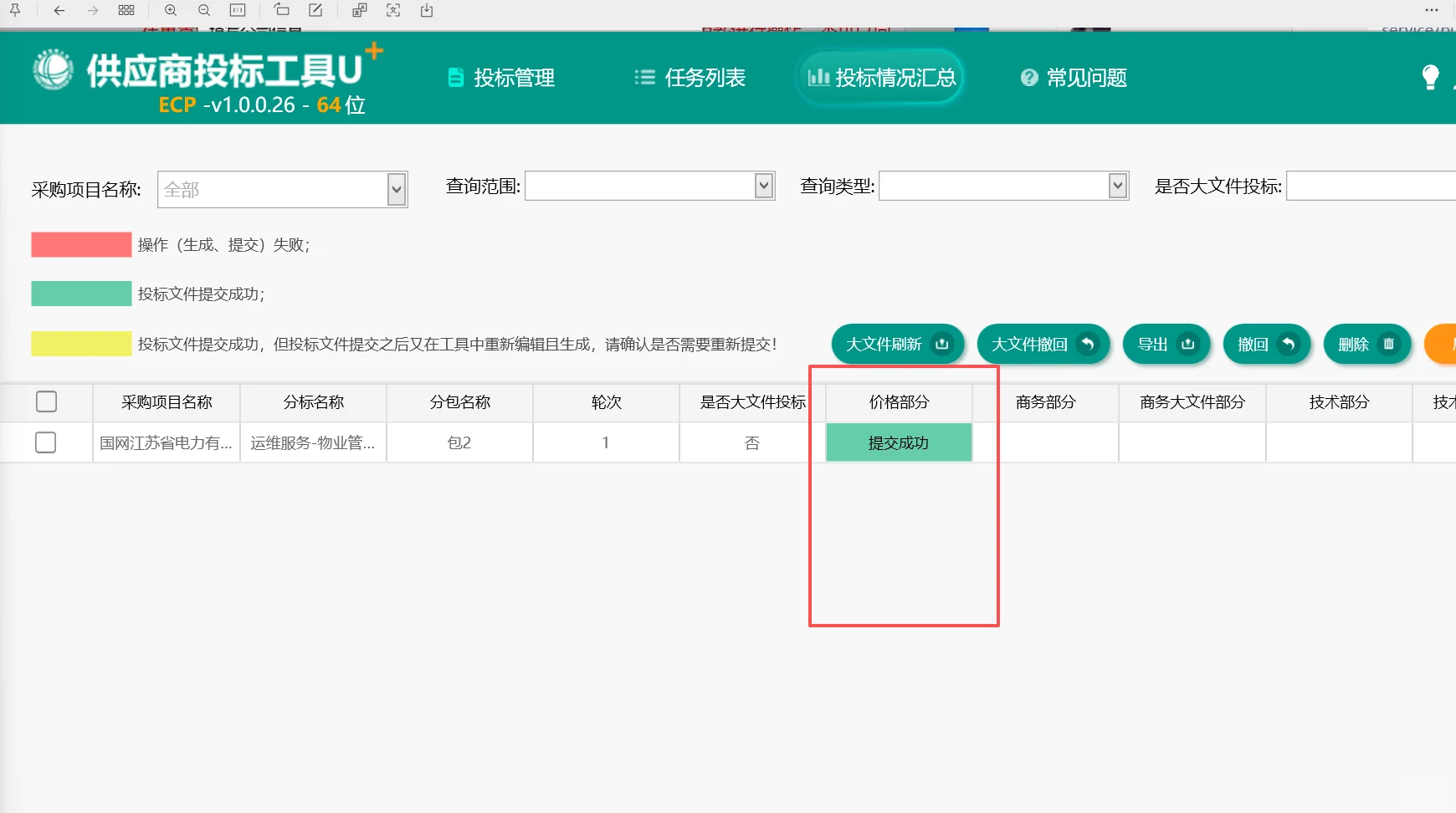Toggle the select-all checkbox in table header
The width and height of the screenshot is (1456, 813).
[46, 402]
